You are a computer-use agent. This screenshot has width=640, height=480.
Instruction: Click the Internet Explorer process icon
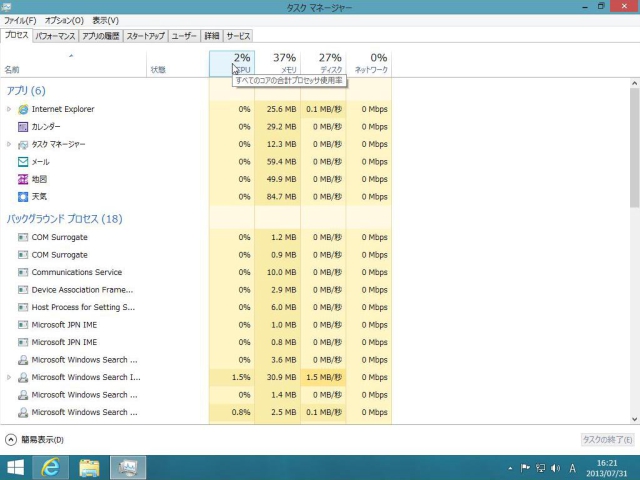[x=23, y=109]
